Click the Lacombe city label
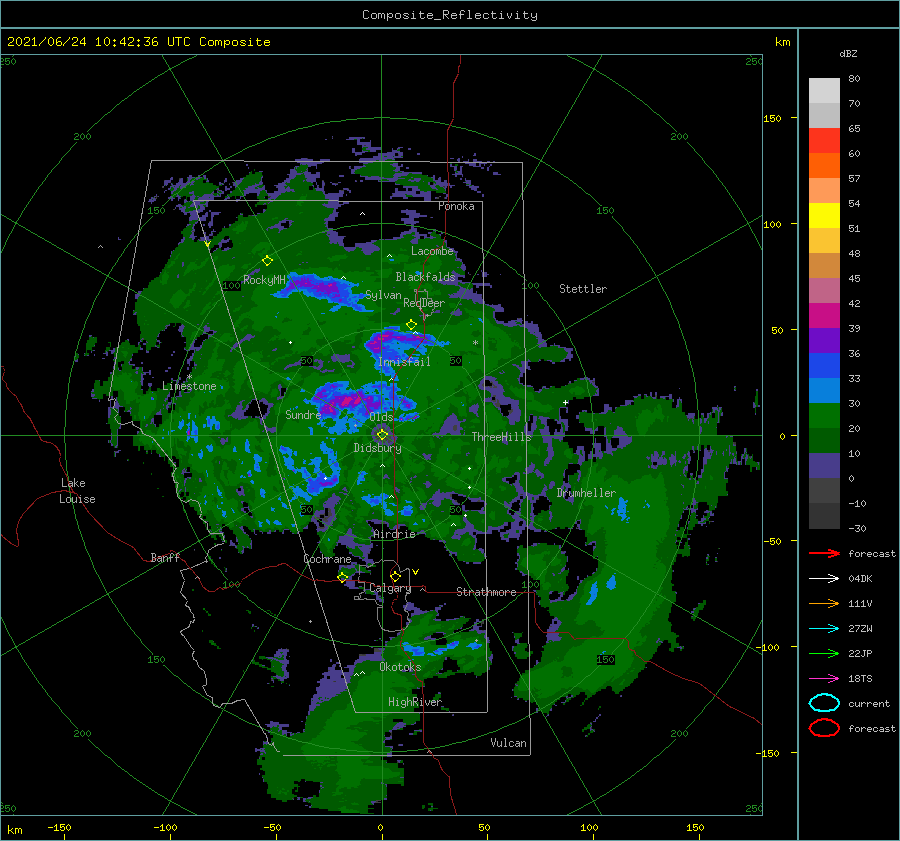 pyautogui.click(x=432, y=251)
